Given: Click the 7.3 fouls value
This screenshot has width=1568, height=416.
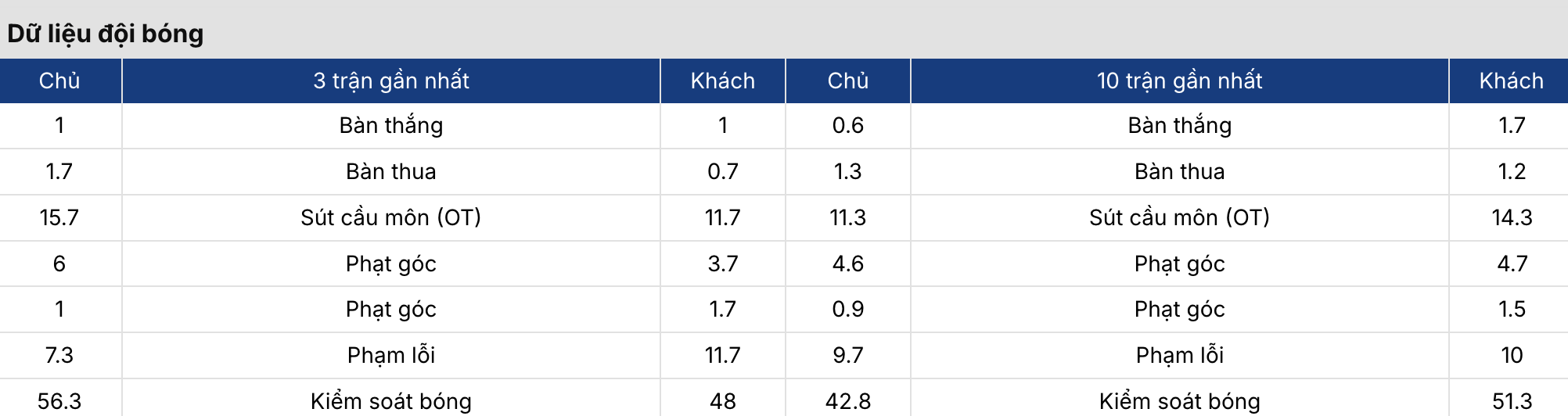Looking at the screenshot, I should click(59, 355).
